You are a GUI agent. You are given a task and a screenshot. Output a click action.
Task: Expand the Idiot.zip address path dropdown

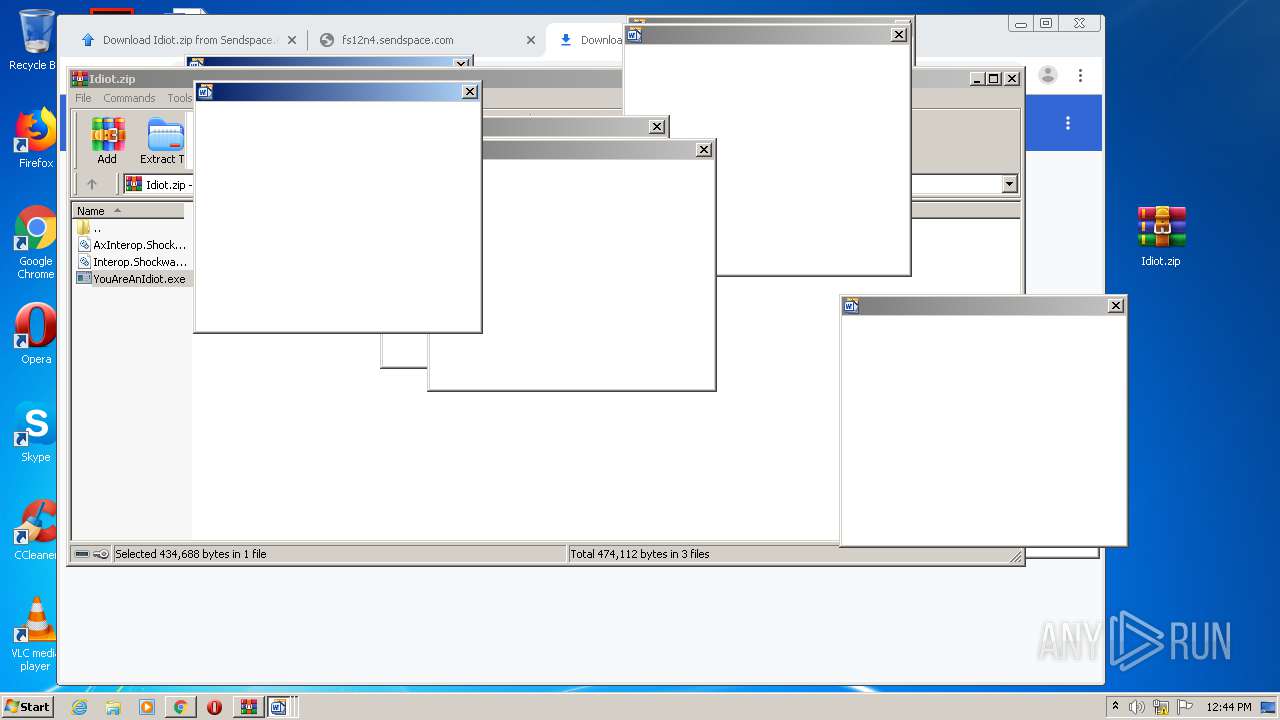click(1009, 184)
